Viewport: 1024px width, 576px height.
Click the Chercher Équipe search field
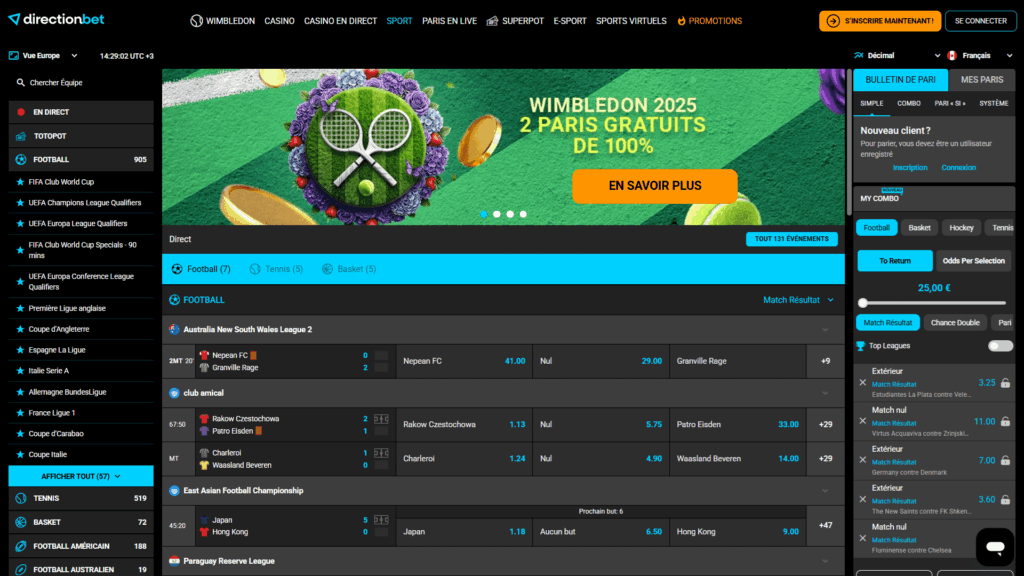[x=81, y=83]
